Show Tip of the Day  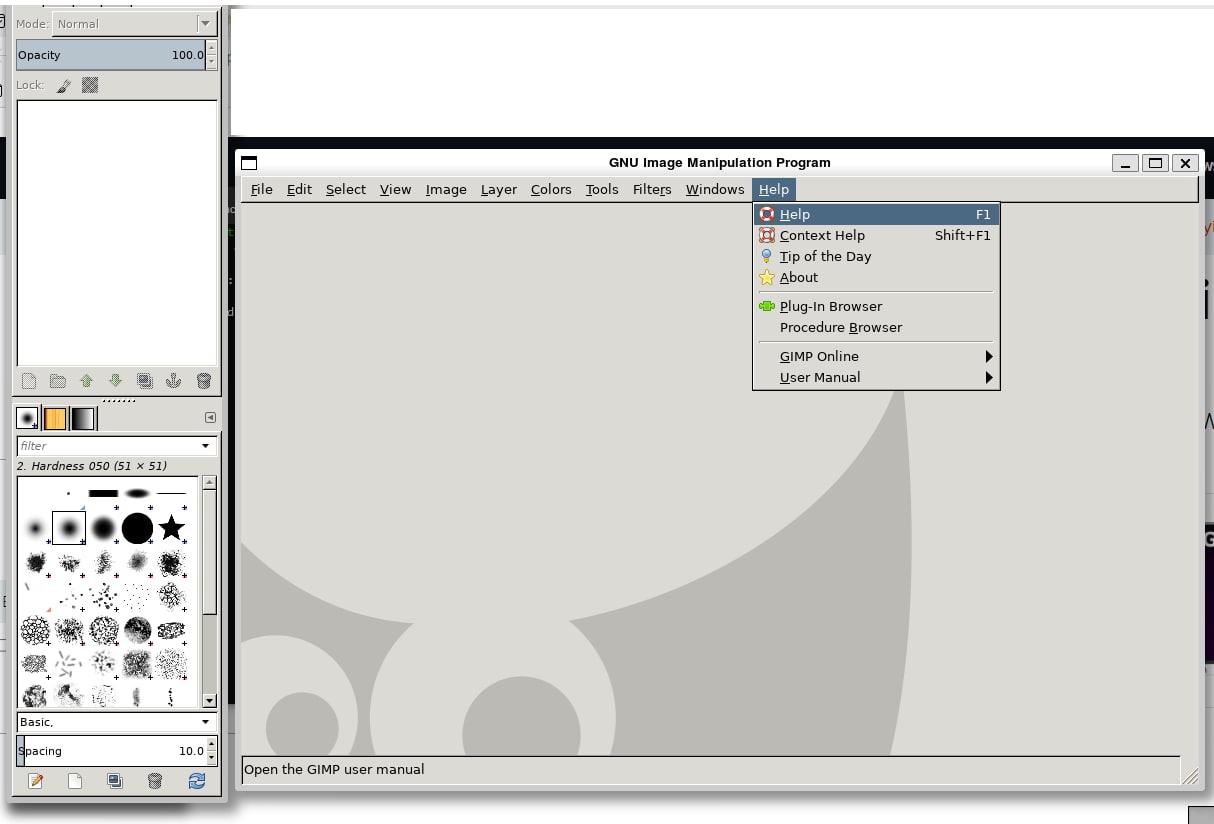point(876,256)
